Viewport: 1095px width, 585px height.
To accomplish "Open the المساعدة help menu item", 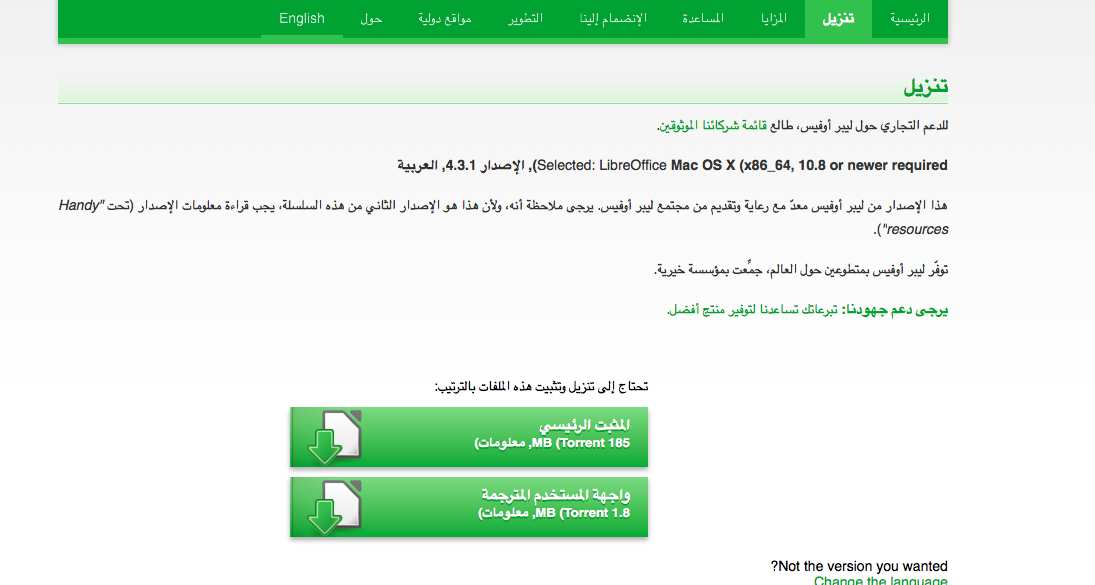I will (703, 19).
